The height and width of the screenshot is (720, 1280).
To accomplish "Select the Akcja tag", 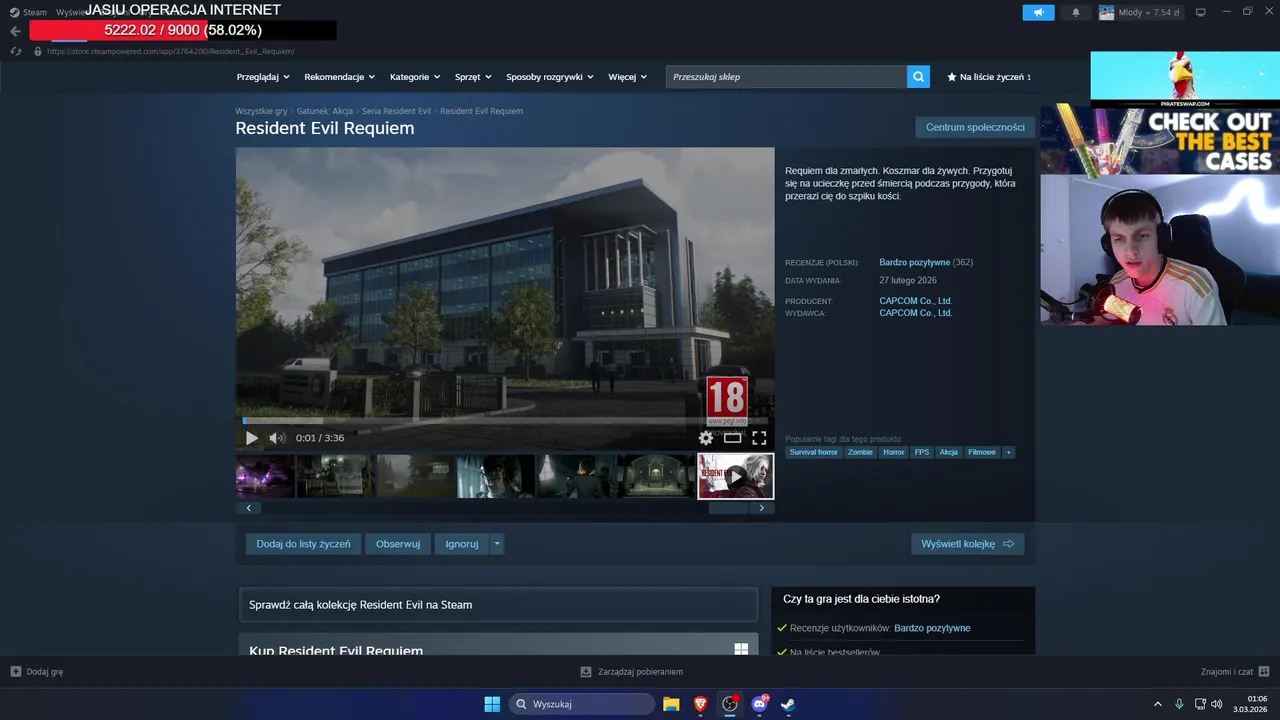I will pyautogui.click(x=949, y=452).
